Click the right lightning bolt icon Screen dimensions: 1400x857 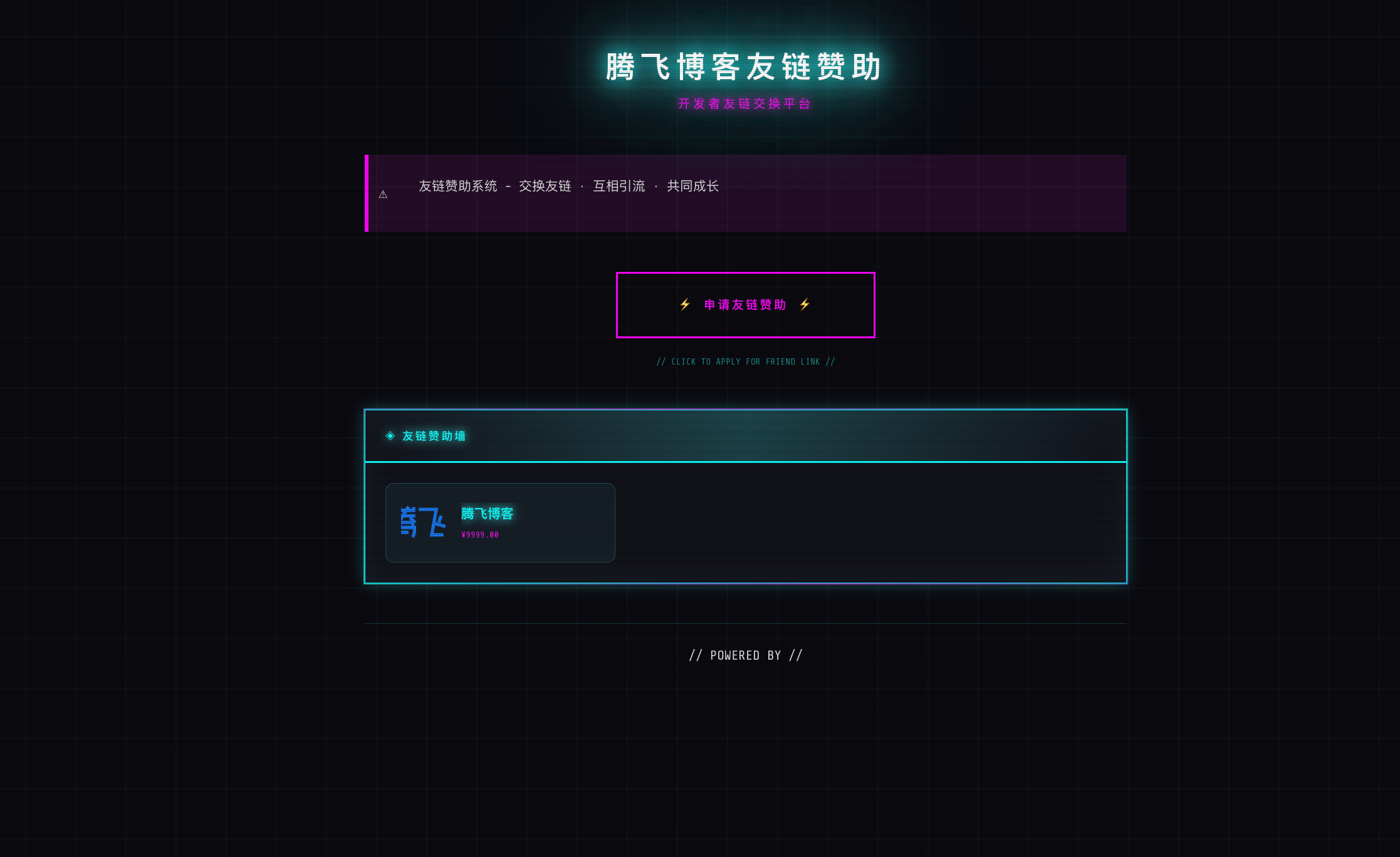(805, 304)
